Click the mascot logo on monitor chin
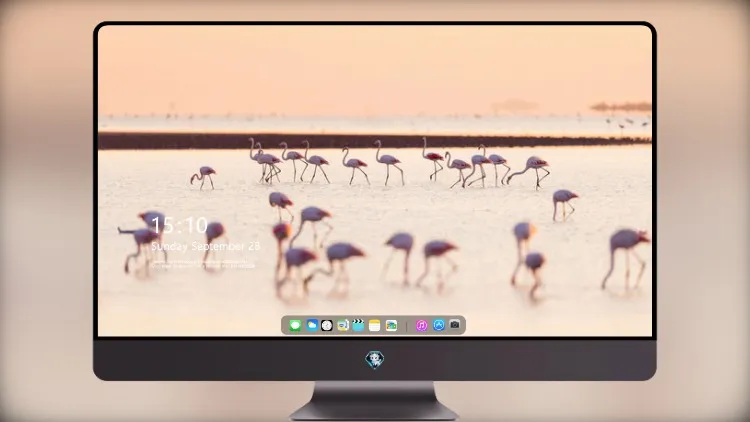750x422 pixels. point(375,360)
